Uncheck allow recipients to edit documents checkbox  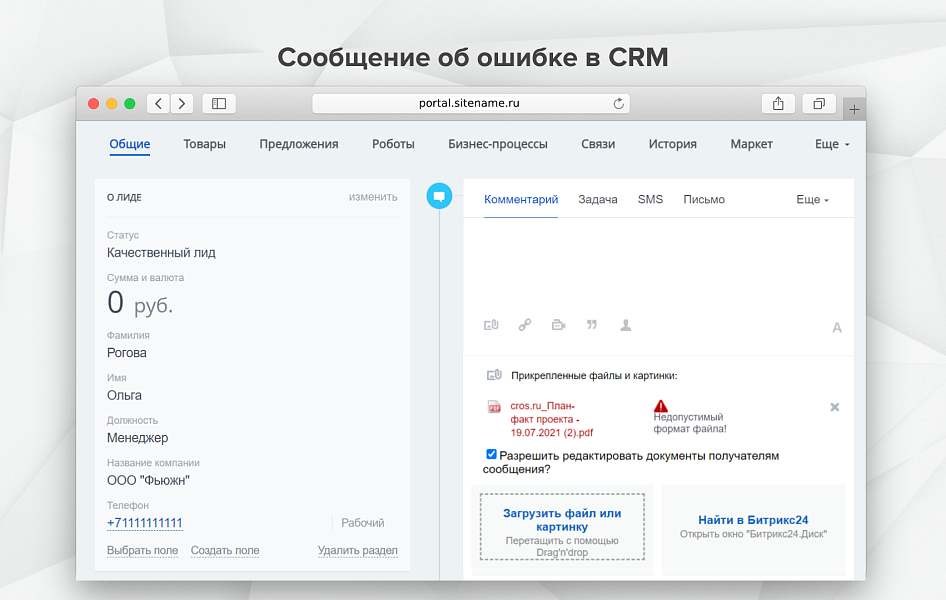tap(491, 454)
